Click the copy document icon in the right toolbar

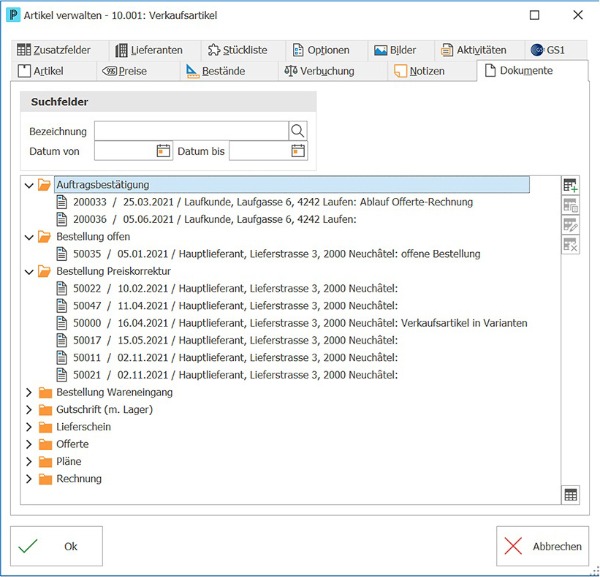pyautogui.click(x=570, y=205)
